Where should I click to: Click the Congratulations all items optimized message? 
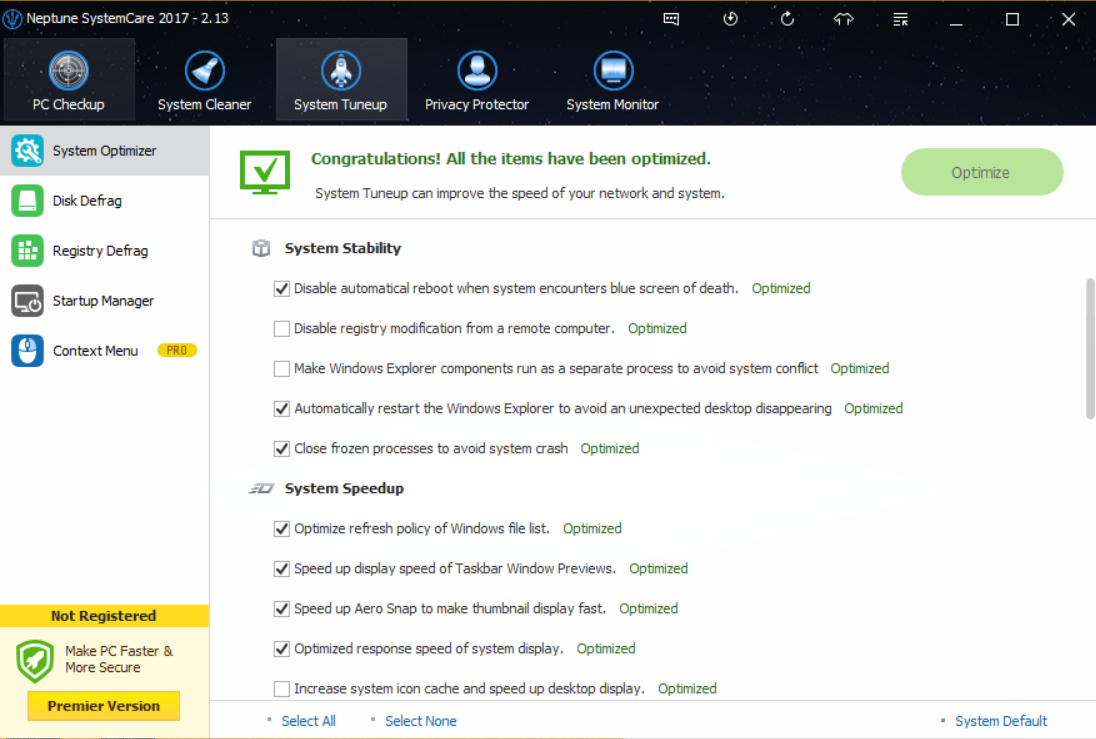[x=510, y=159]
